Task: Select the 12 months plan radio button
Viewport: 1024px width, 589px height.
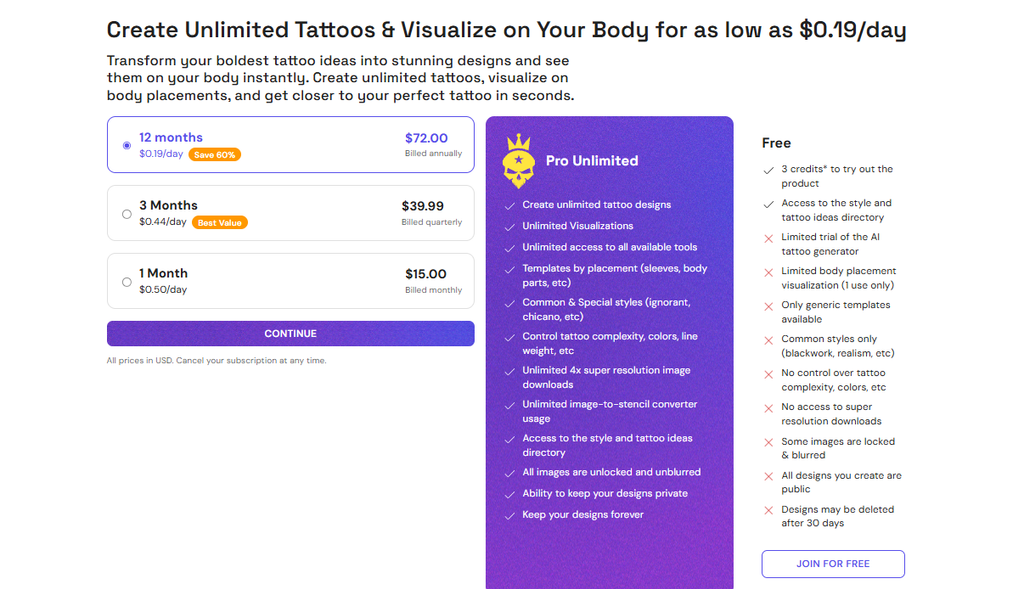Action: pos(127,145)
